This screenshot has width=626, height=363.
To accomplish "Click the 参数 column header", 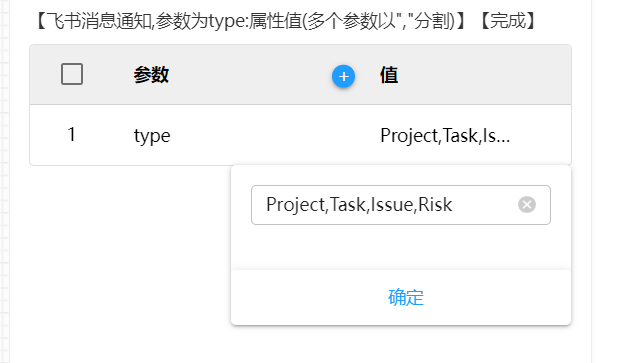I will tap(151, 75).
